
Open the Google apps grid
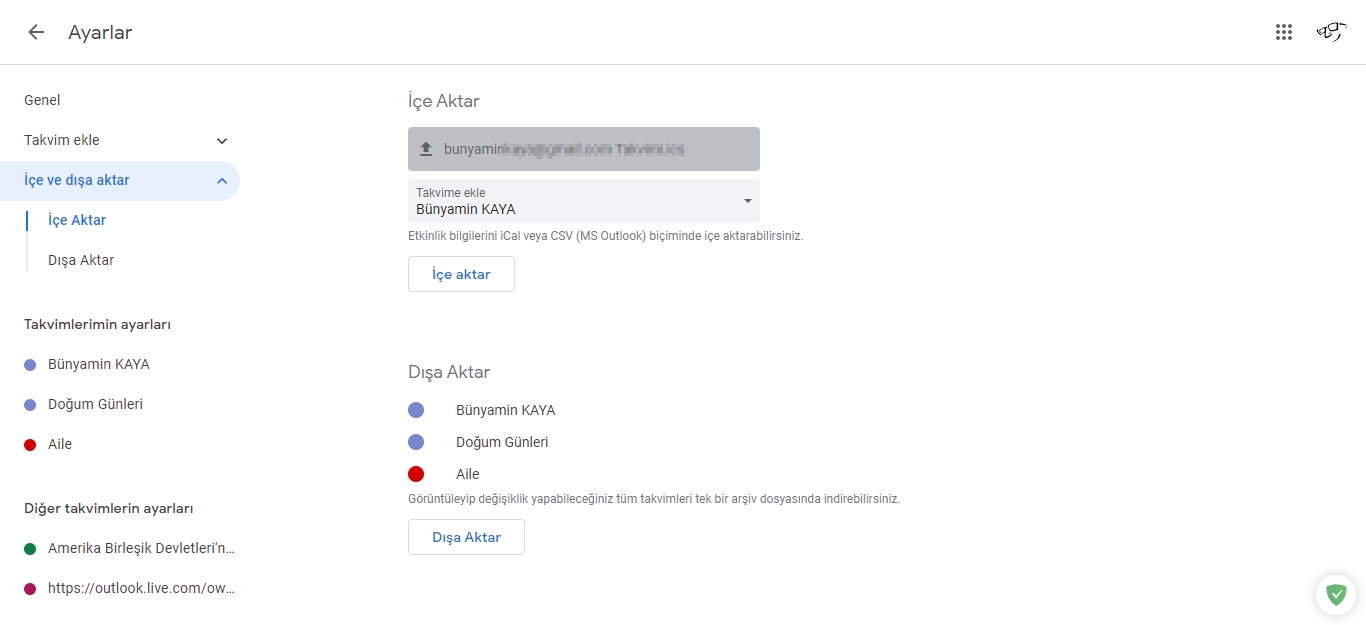coord(1283,31)
